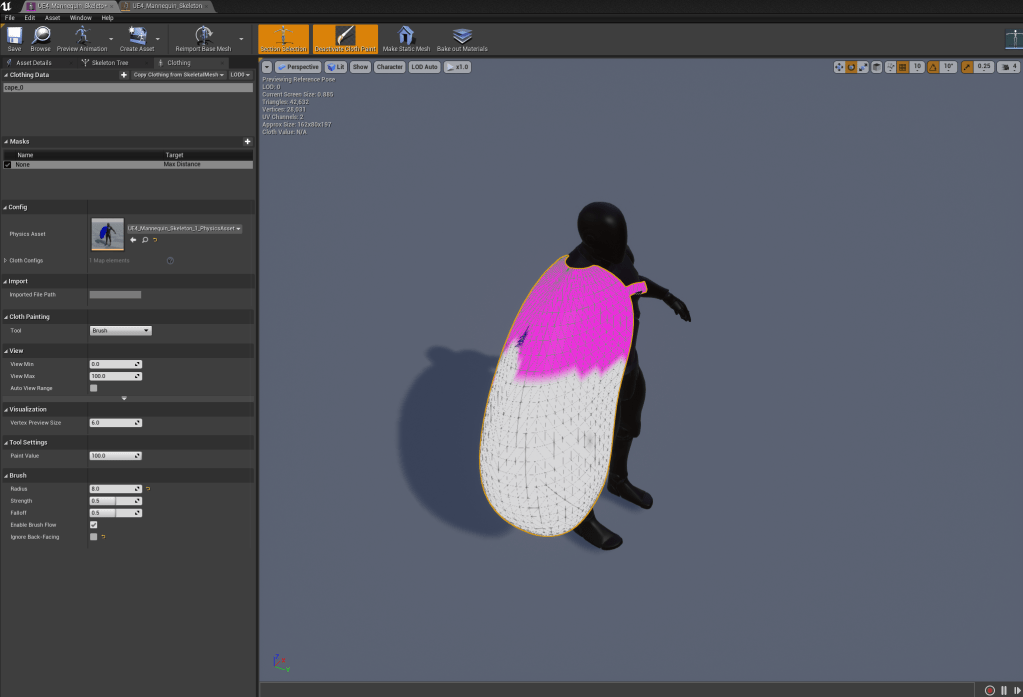Expand the Cloth Configs section
This screenshot has height=697, width=1023.
tap(6, 260)
